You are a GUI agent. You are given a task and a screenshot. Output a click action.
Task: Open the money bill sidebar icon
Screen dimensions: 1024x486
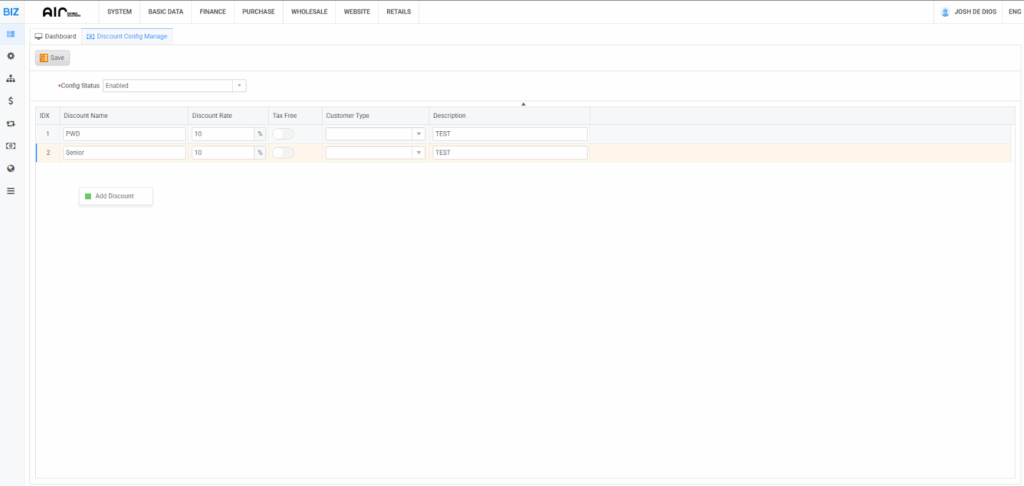coord(10,146)
